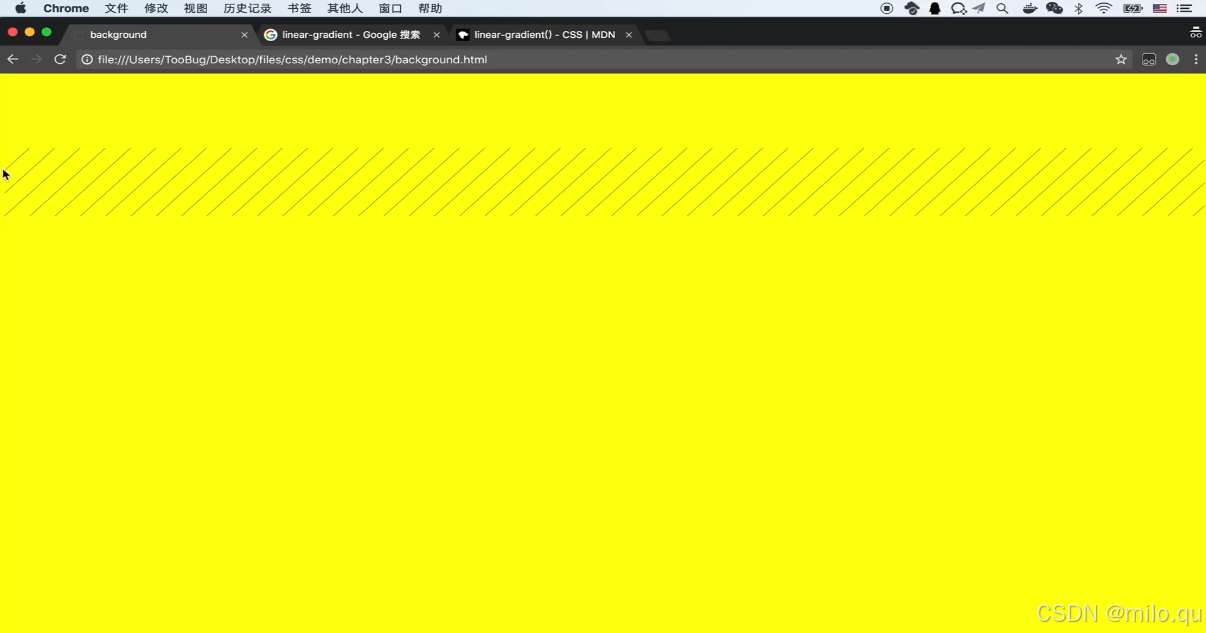Image resolution: width=1206 pixels, height=633 pixels.
Task: Check battery status icon
Action: (1133, 8)
